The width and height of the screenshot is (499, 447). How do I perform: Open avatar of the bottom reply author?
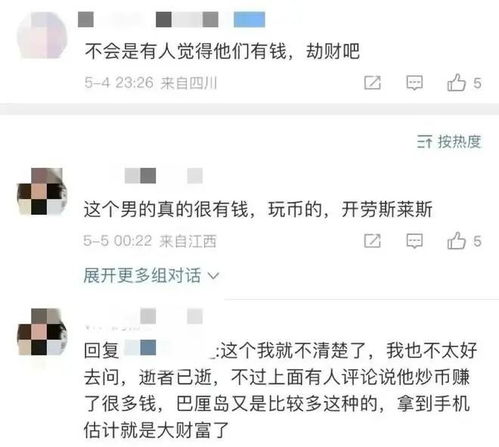click(x=42, y=332)
